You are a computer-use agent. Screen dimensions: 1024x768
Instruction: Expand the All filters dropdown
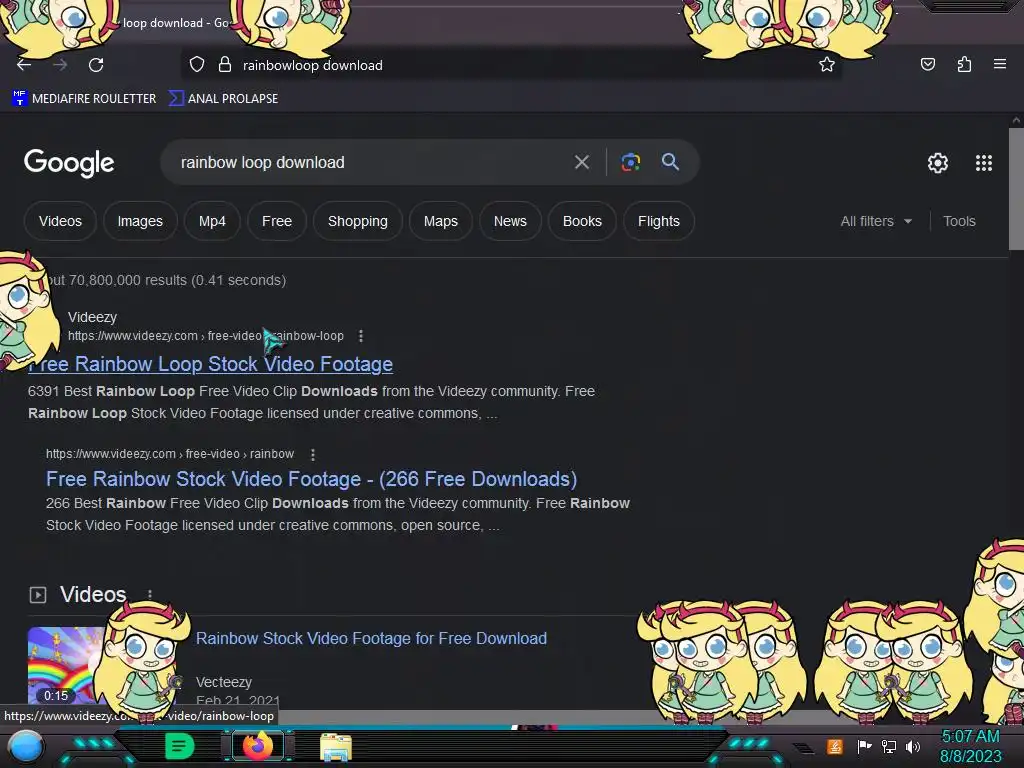coord(876,221)
